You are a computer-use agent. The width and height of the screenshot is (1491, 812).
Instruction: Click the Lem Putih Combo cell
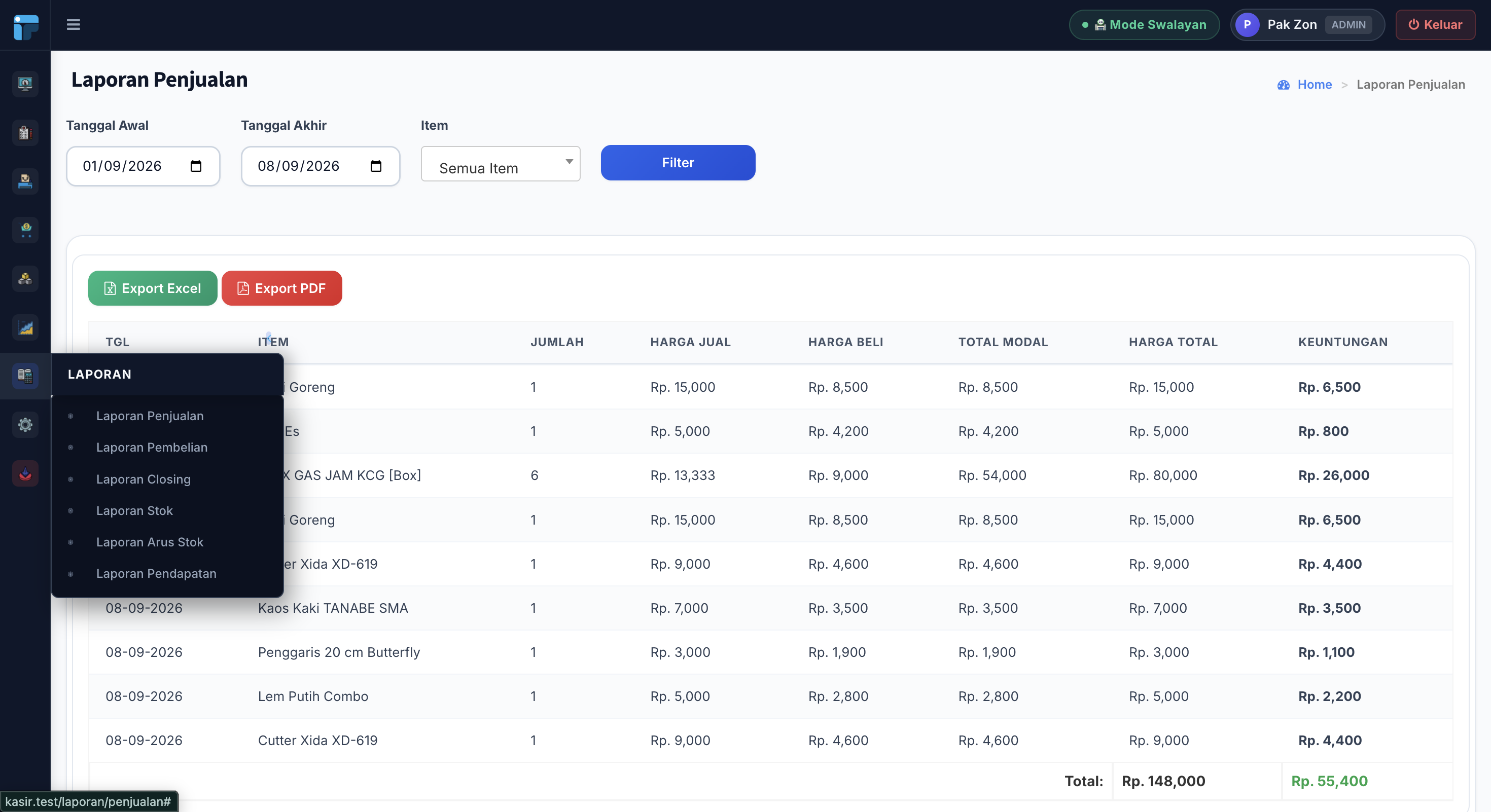tap(312, 696)
